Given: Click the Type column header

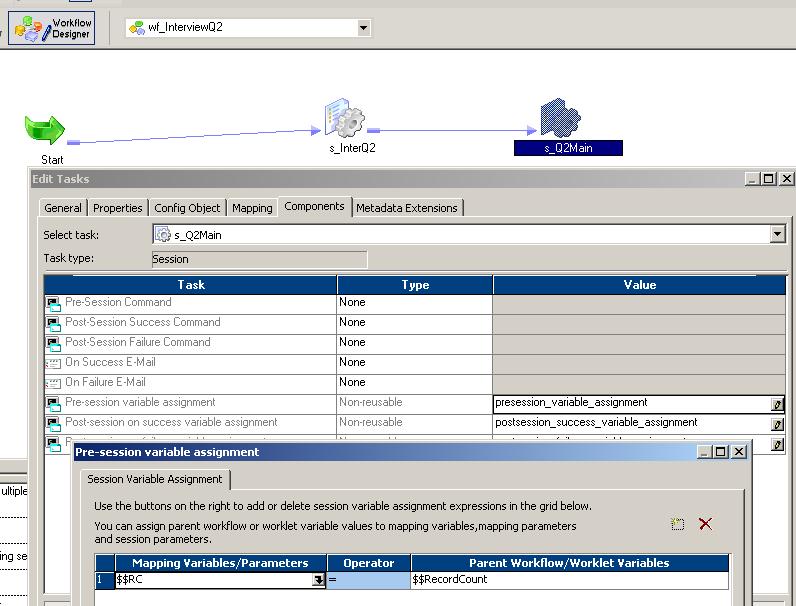Looking at the screenshot, I should point(415,285).
